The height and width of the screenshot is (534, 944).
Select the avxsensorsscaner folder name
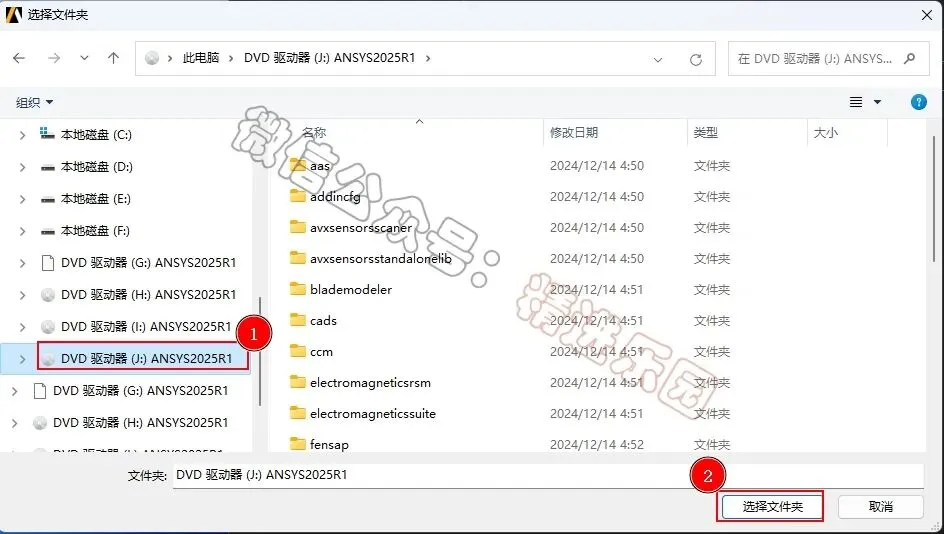coord(361,228)
